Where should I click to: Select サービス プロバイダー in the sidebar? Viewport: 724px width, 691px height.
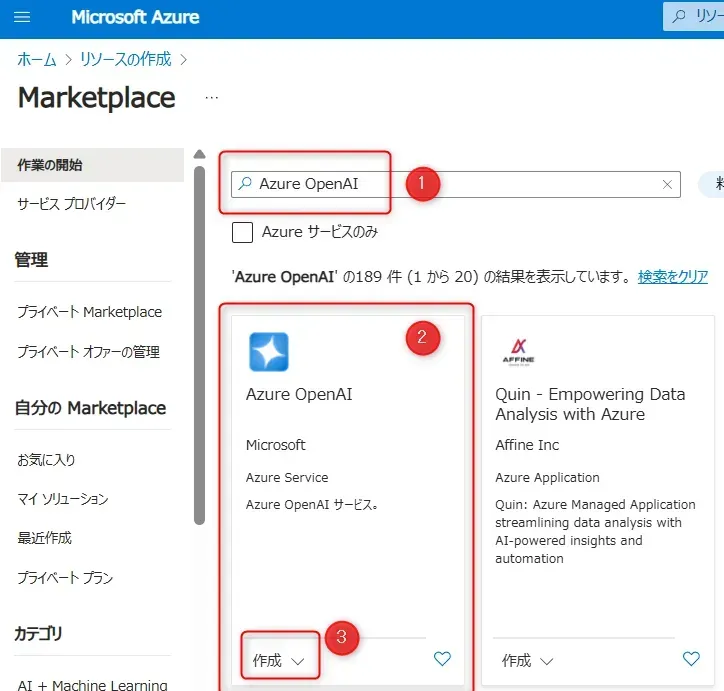[x=72, y=204]
